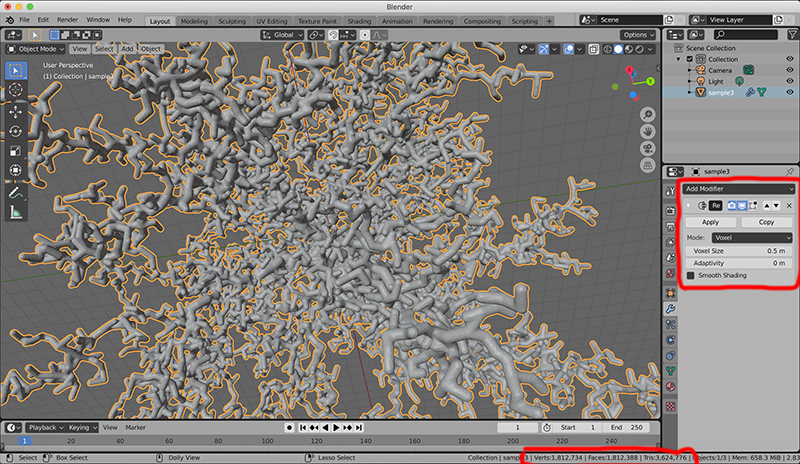Enable the Smooth Shading checkbox
The image size is (800, 464).
[690, 275]
